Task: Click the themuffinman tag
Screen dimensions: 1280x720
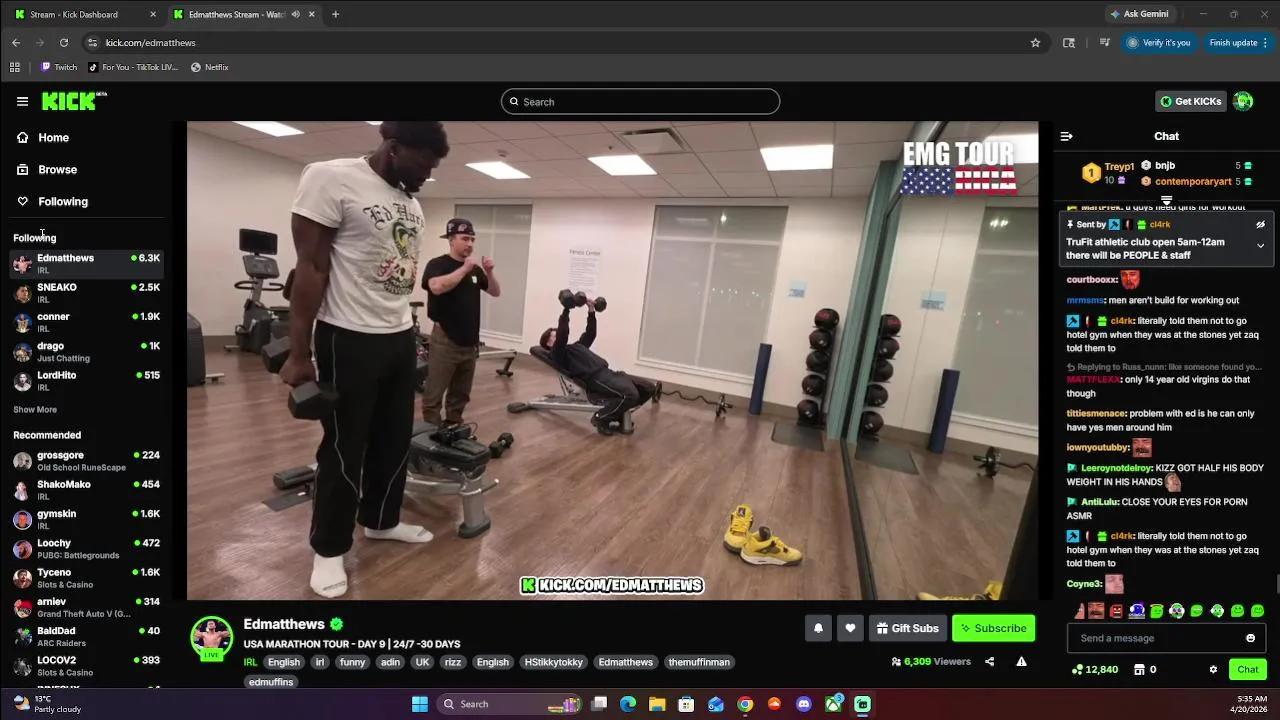Action: (699, 662)
